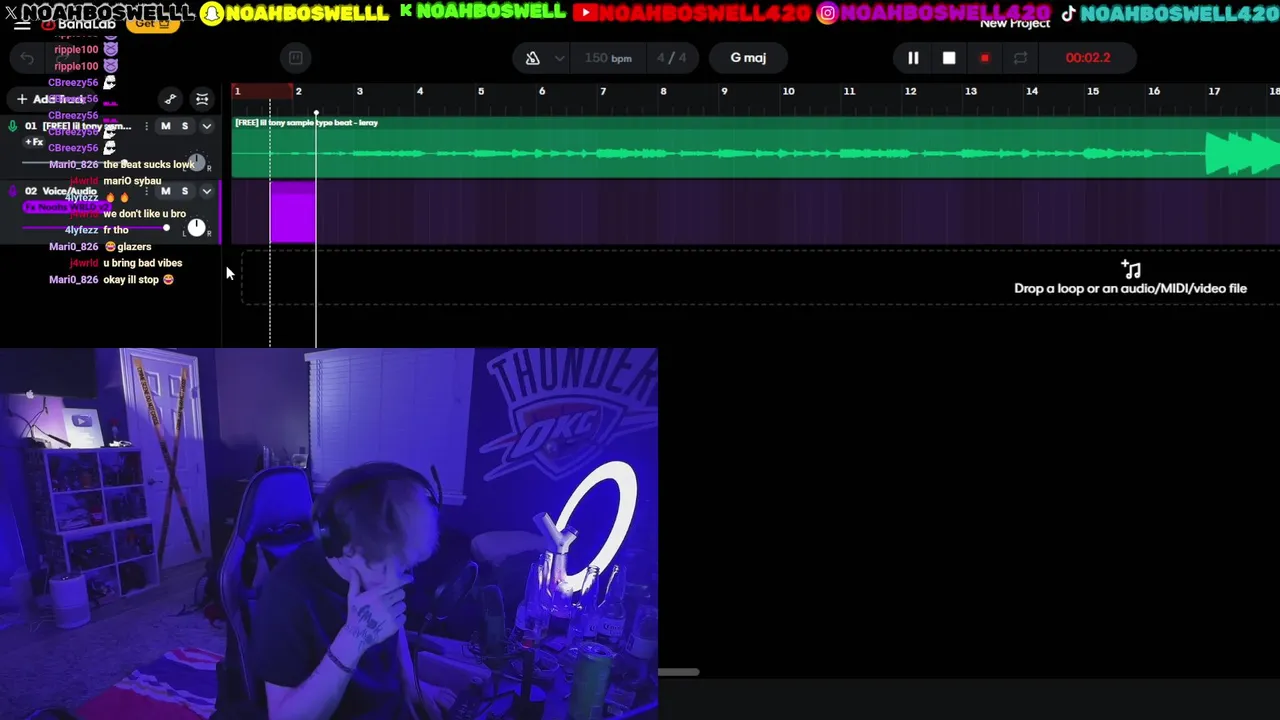This screenshot has height=720, width=1280.
Task: Click chat username 4lyfezz next to 'fr tho'
Action: pyautogui.click(x=81, y=230)
